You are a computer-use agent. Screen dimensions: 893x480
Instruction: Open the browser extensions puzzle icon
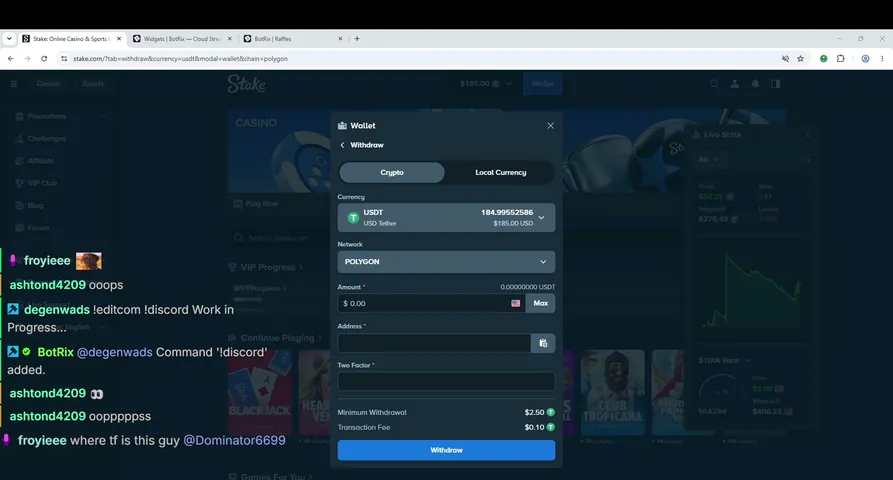840,59
